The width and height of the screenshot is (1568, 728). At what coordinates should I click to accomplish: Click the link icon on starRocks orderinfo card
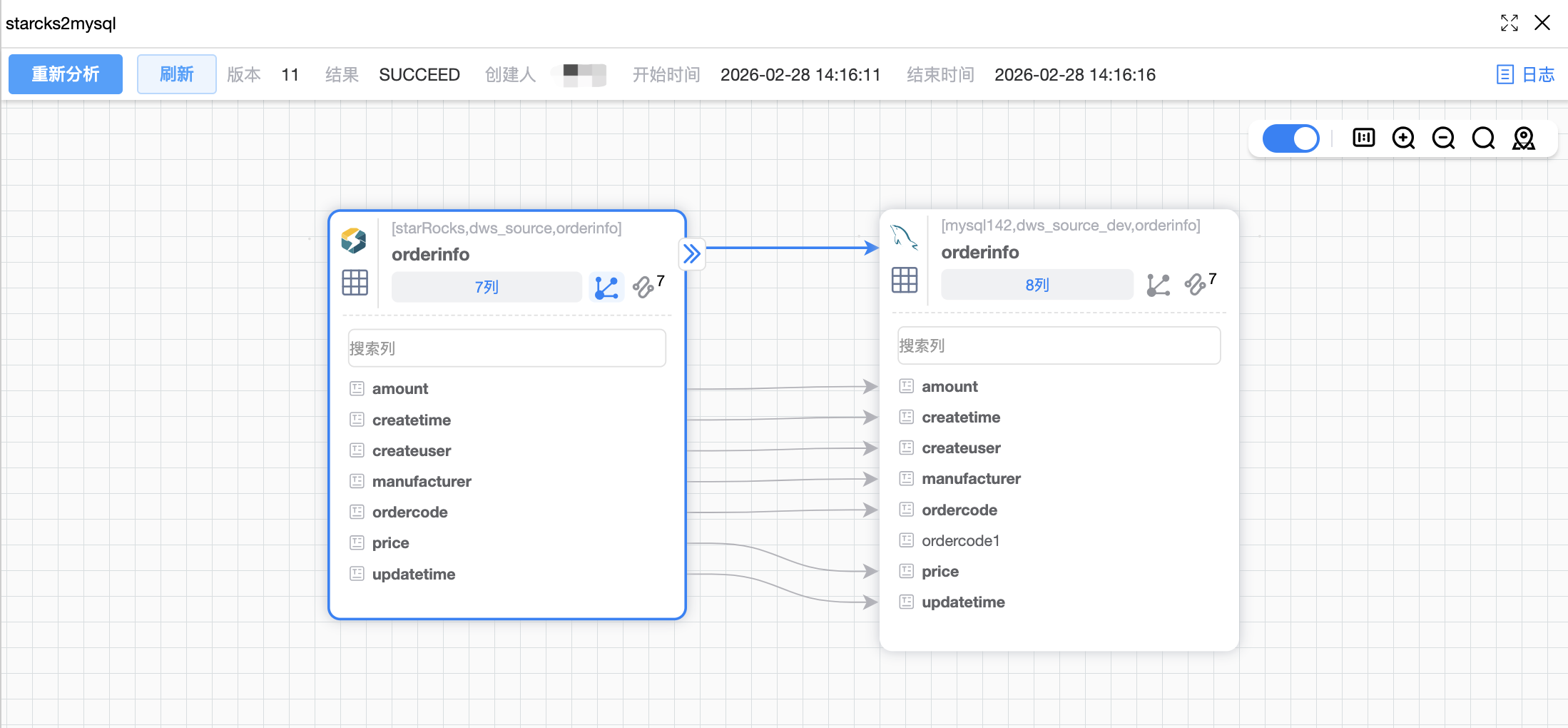click(643, 287)
